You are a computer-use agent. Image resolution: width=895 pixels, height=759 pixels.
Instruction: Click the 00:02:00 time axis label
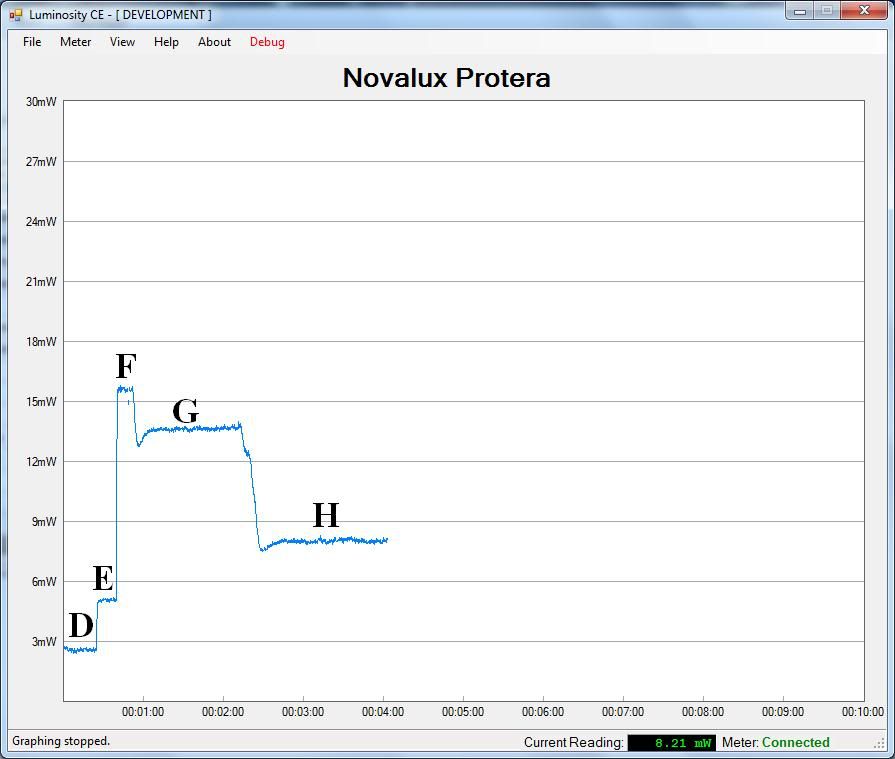[x=223, y=712]
